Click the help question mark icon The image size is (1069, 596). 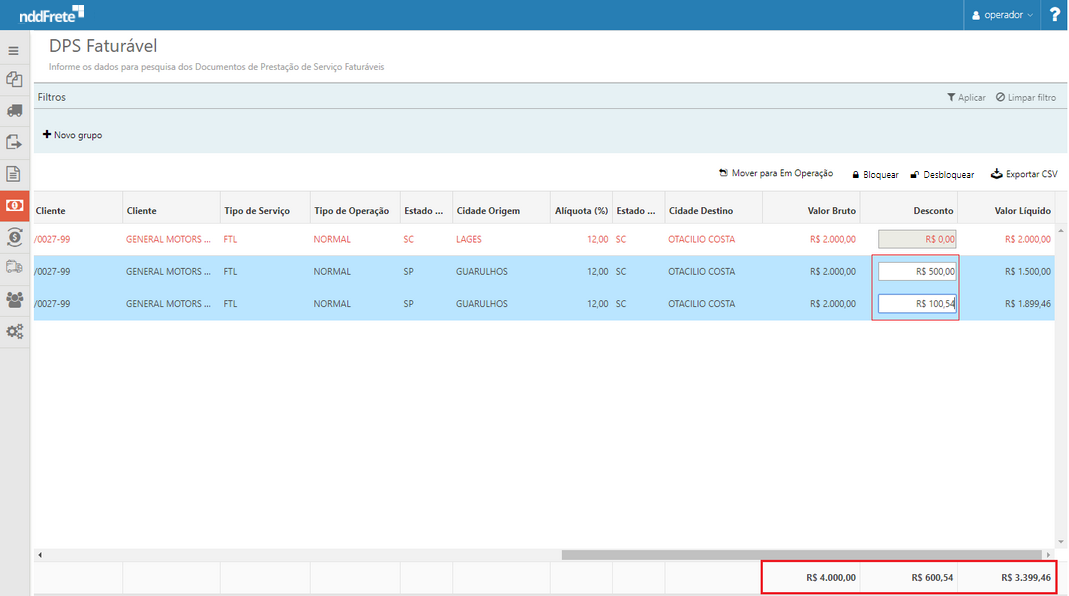(1054, 15)
